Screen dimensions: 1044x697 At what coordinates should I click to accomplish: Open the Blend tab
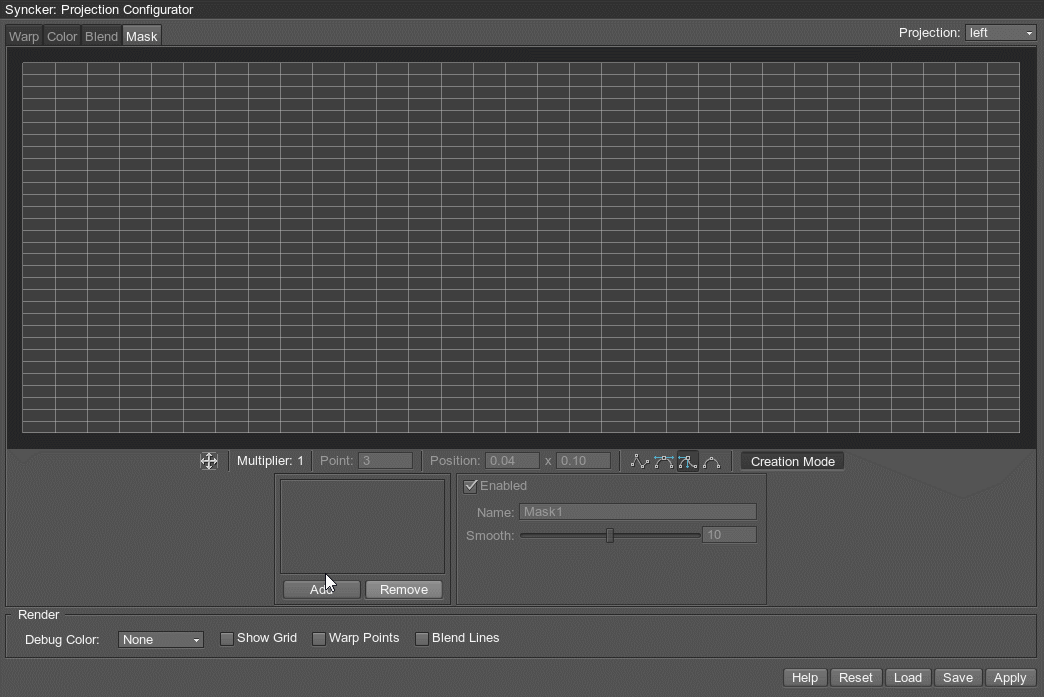click(x=101, y=36)
